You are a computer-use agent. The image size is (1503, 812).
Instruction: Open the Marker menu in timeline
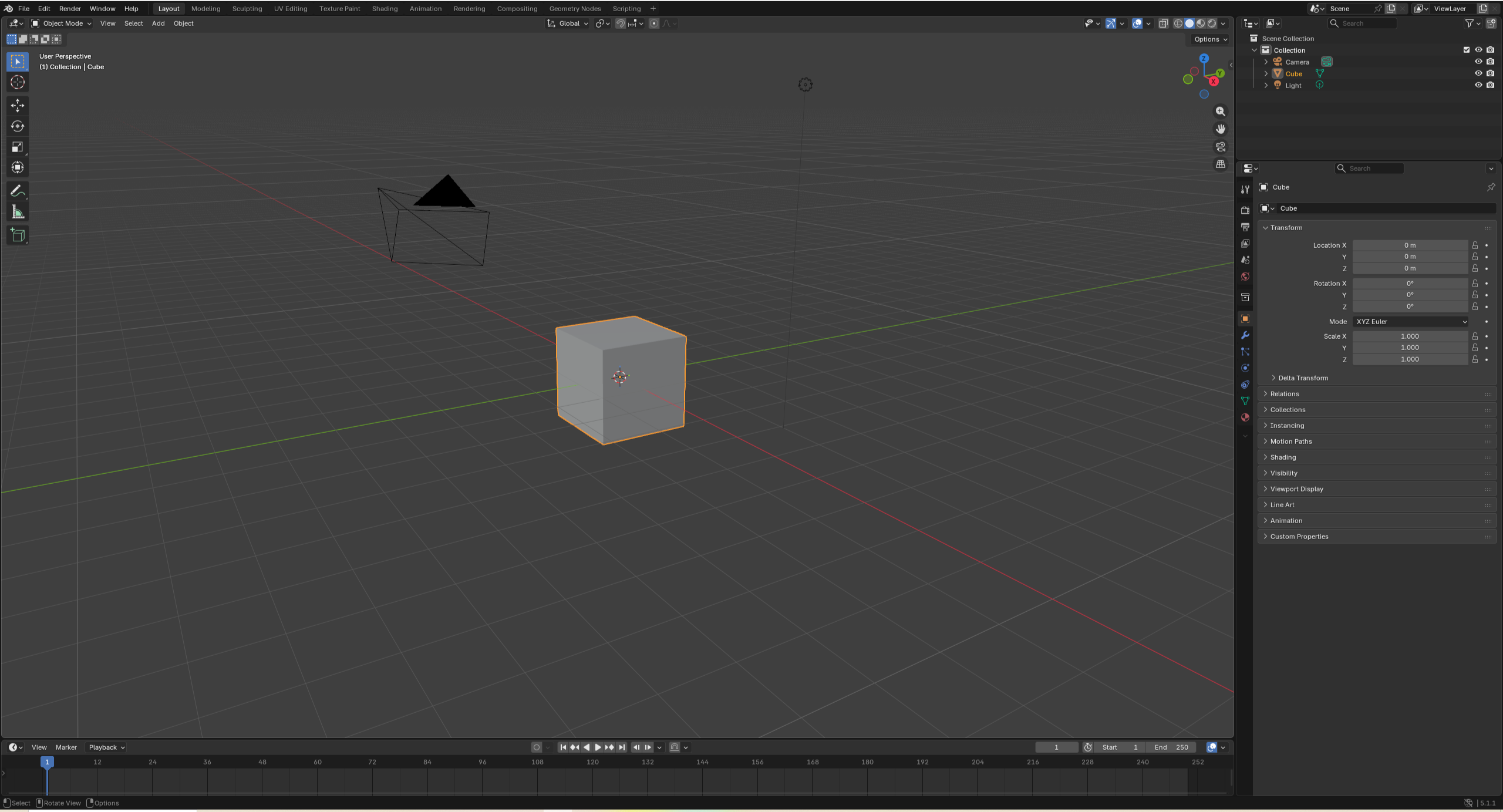tap(66, 747)
